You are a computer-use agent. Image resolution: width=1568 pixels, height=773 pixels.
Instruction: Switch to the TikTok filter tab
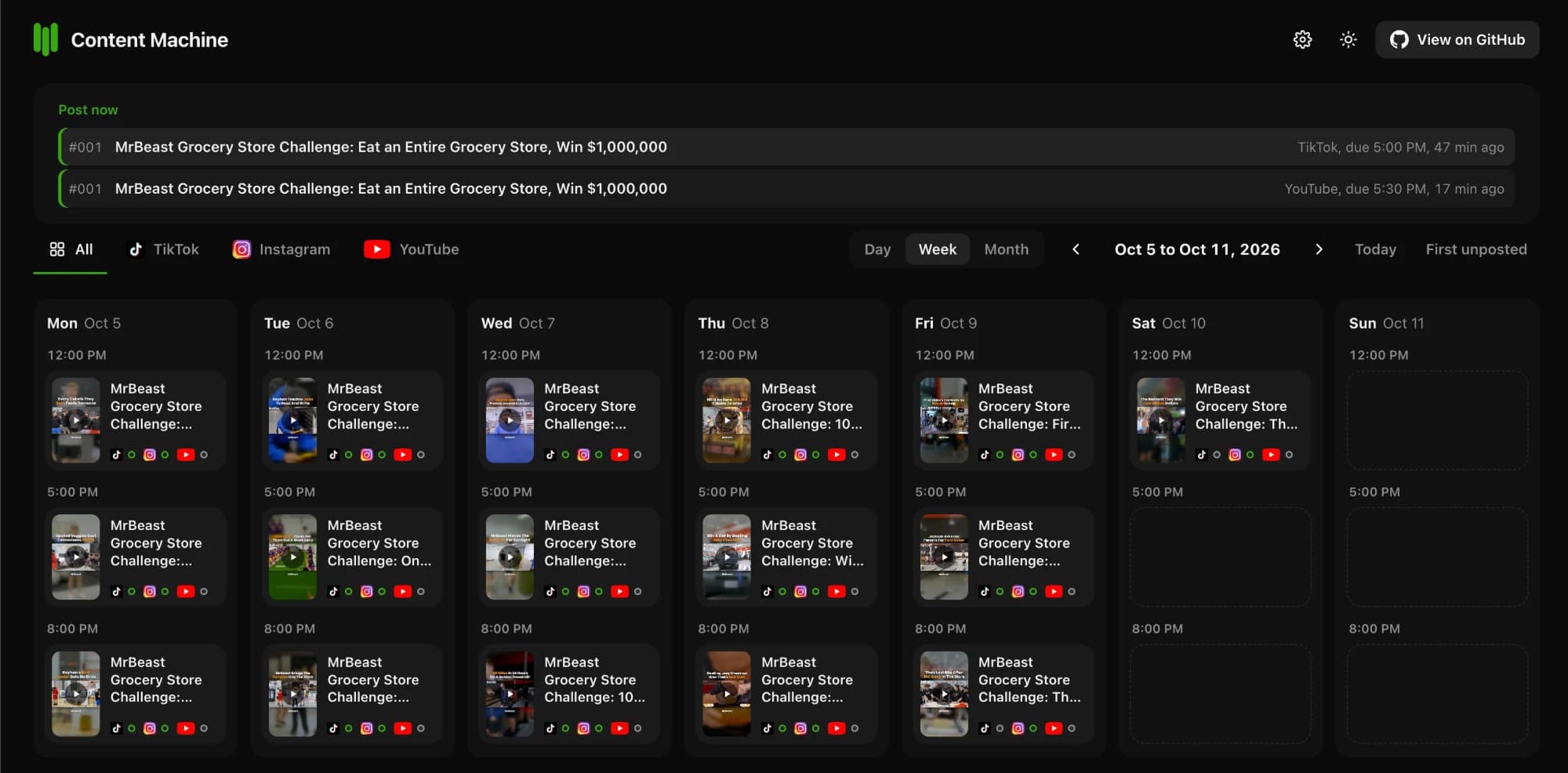pos(164,249)
